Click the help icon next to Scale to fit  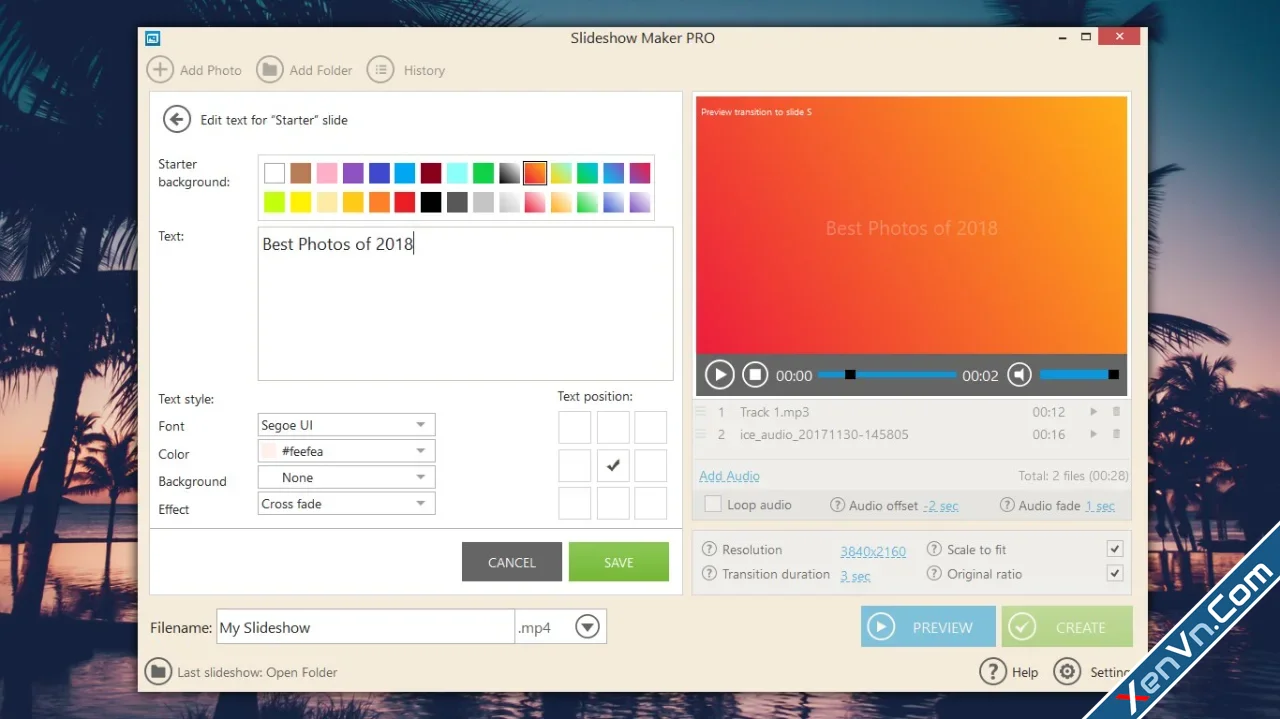tap(935, 549)
